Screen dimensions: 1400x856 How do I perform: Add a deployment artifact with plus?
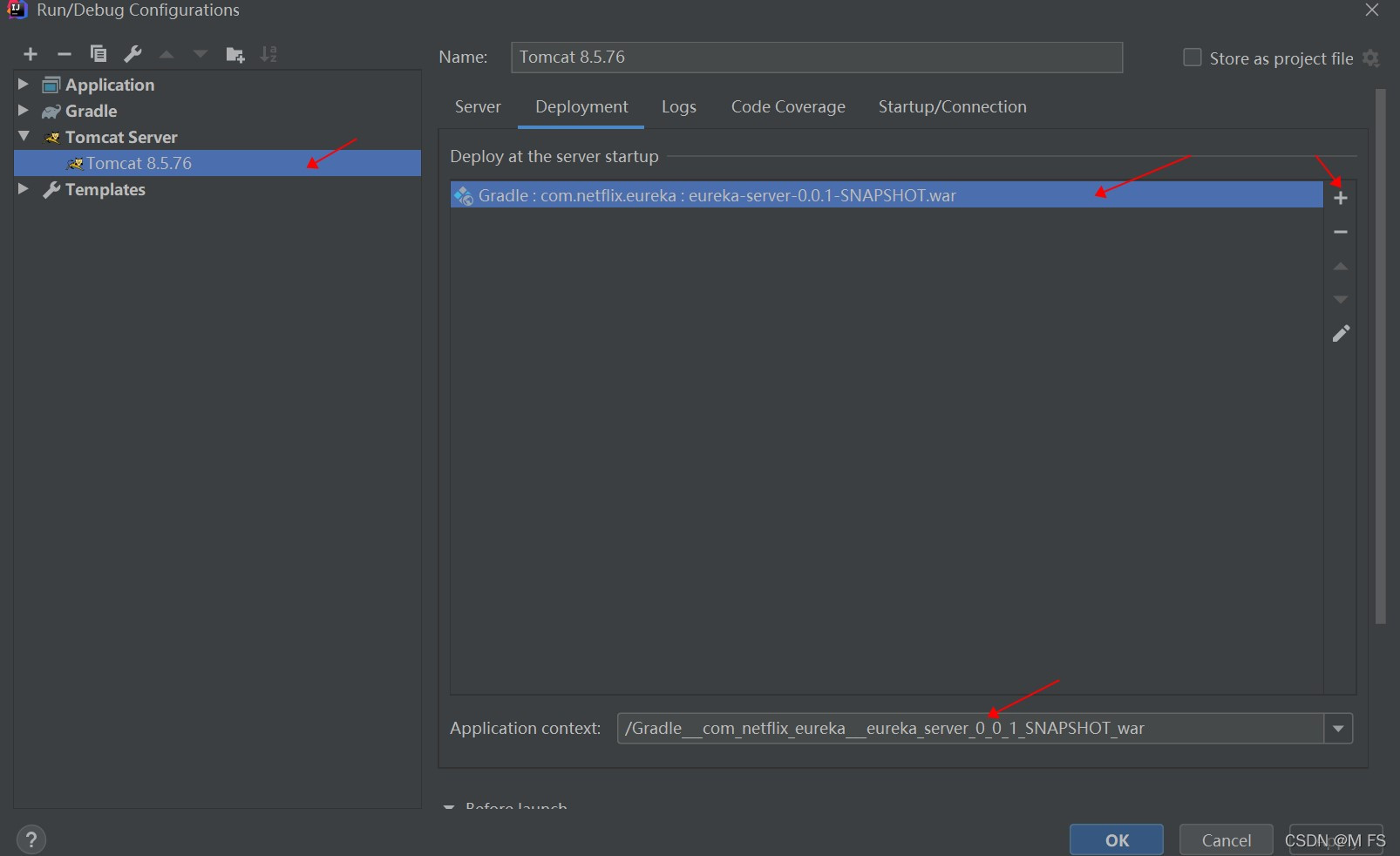(1341, 198)
